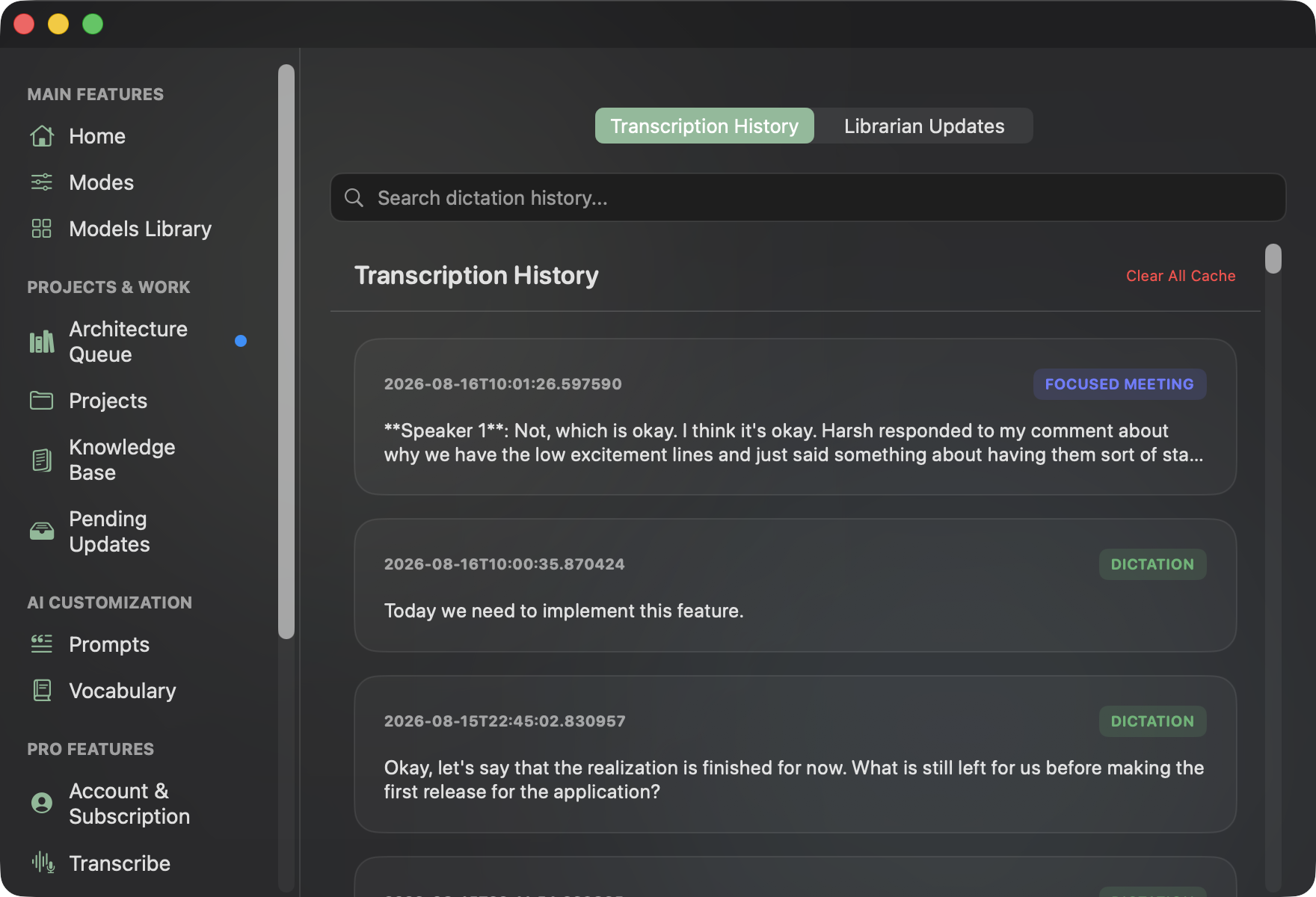This screenshot has width=1316, height=897.
Task: Click the history list scrollbar thumb
Action: point(1273,259)
